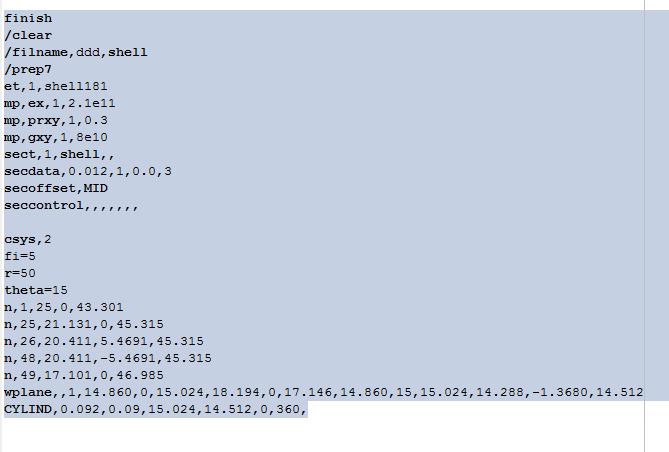Click the '/filname,ddd,shell' line

(76, 52)
